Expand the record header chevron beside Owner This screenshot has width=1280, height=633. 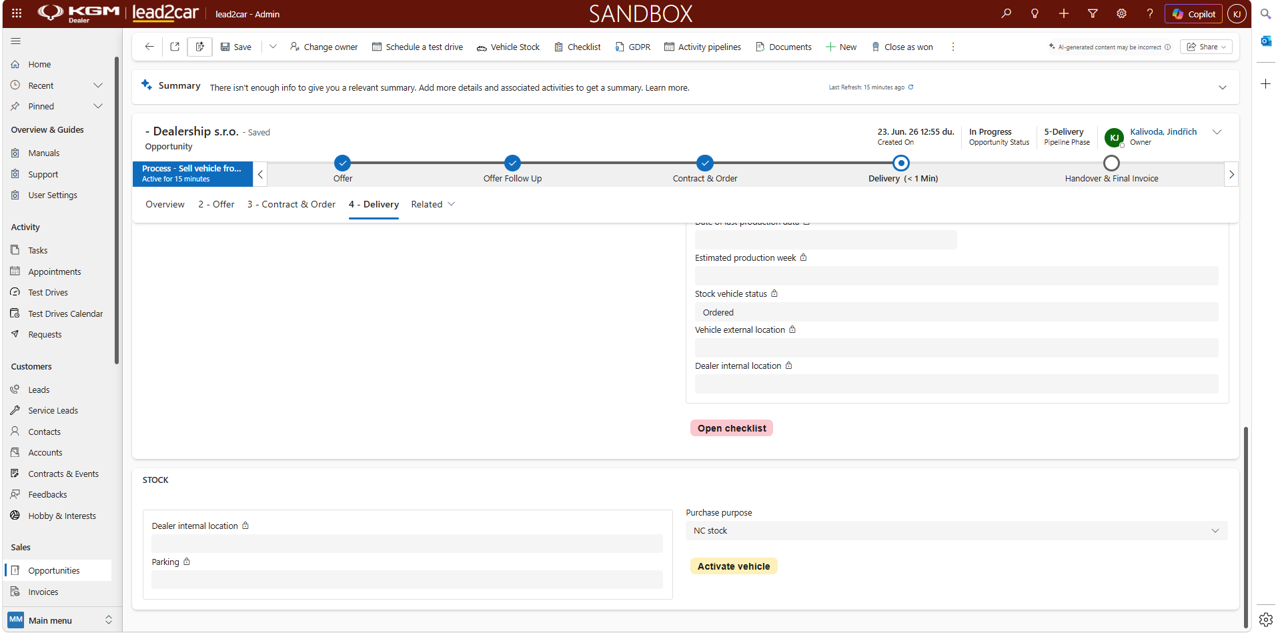click(1217, 132)
